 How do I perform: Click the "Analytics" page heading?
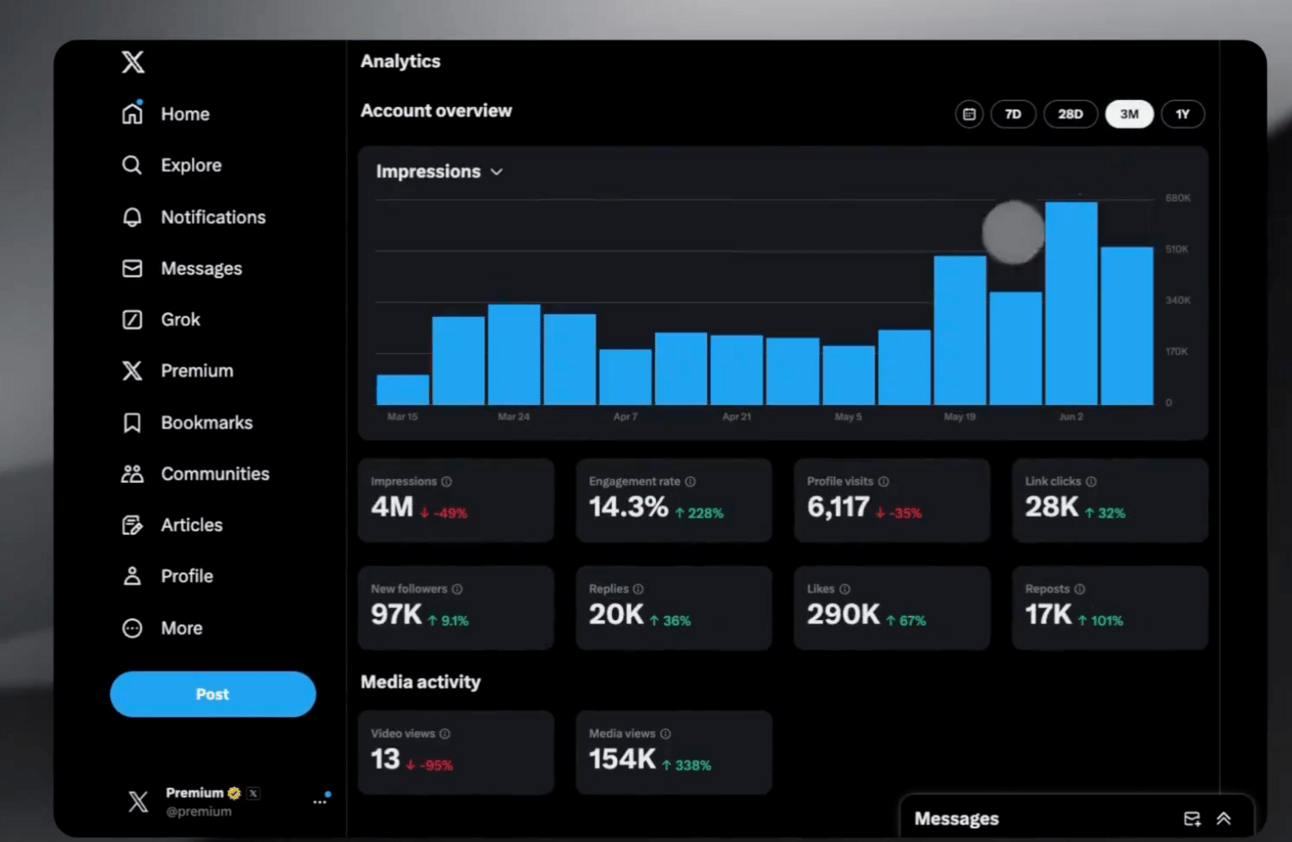(x=401, y=62)
